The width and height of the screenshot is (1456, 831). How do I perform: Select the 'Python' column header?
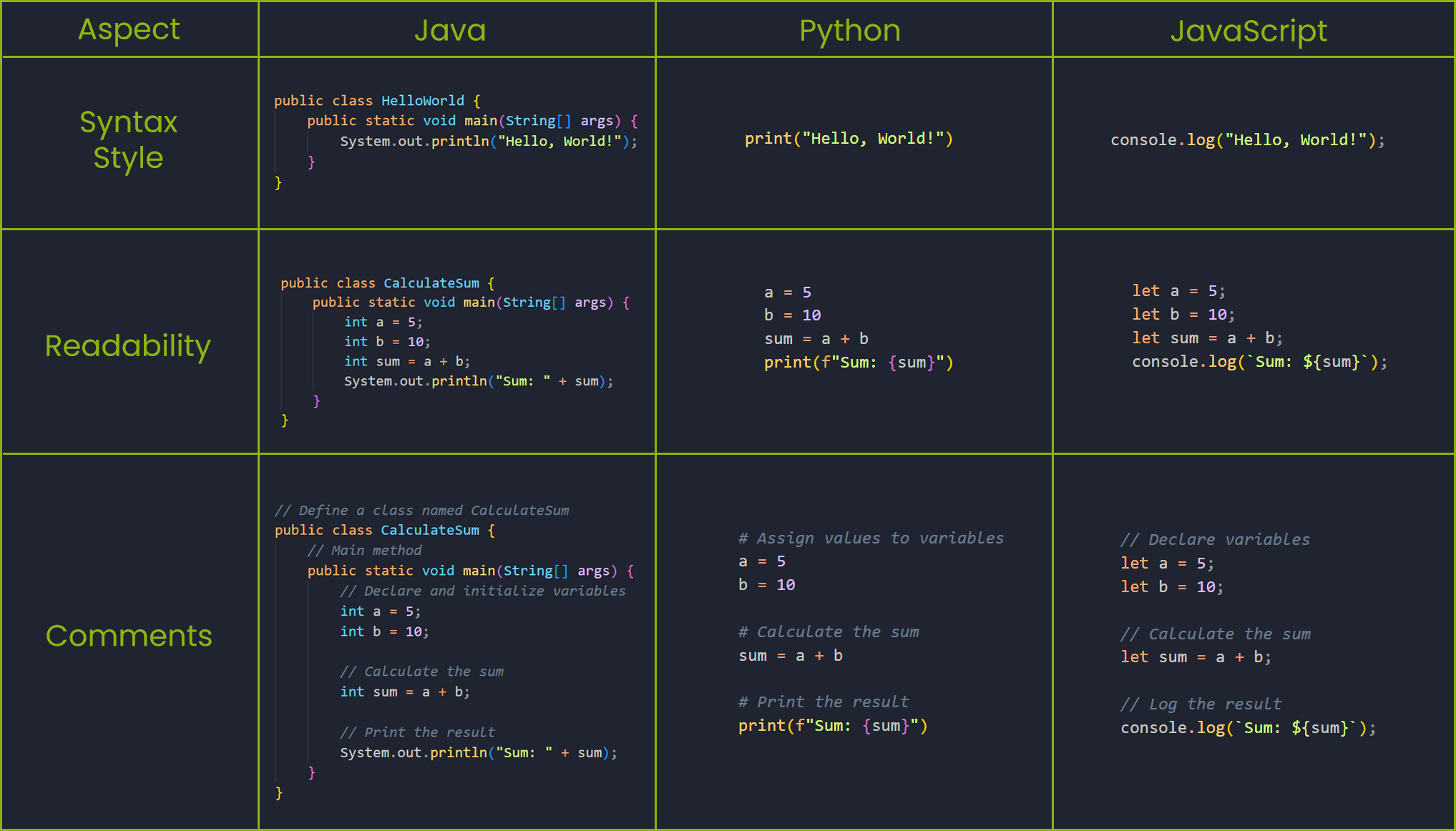pos(850,31)
